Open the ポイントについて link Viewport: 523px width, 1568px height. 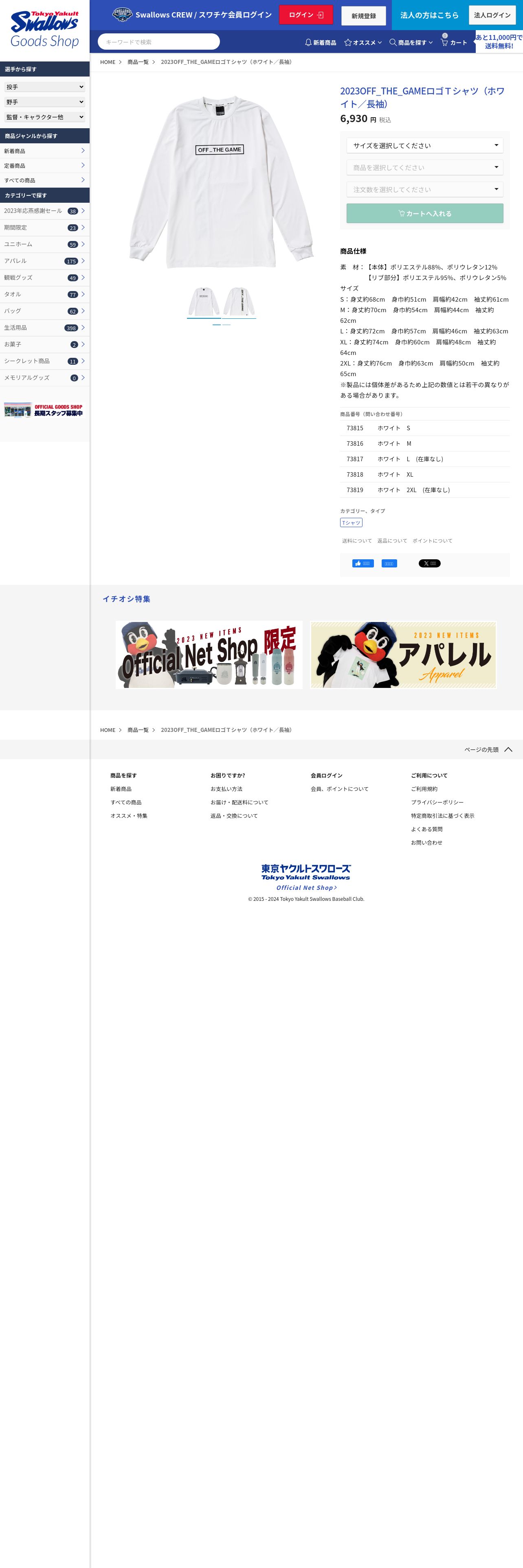tap(432, 541)
